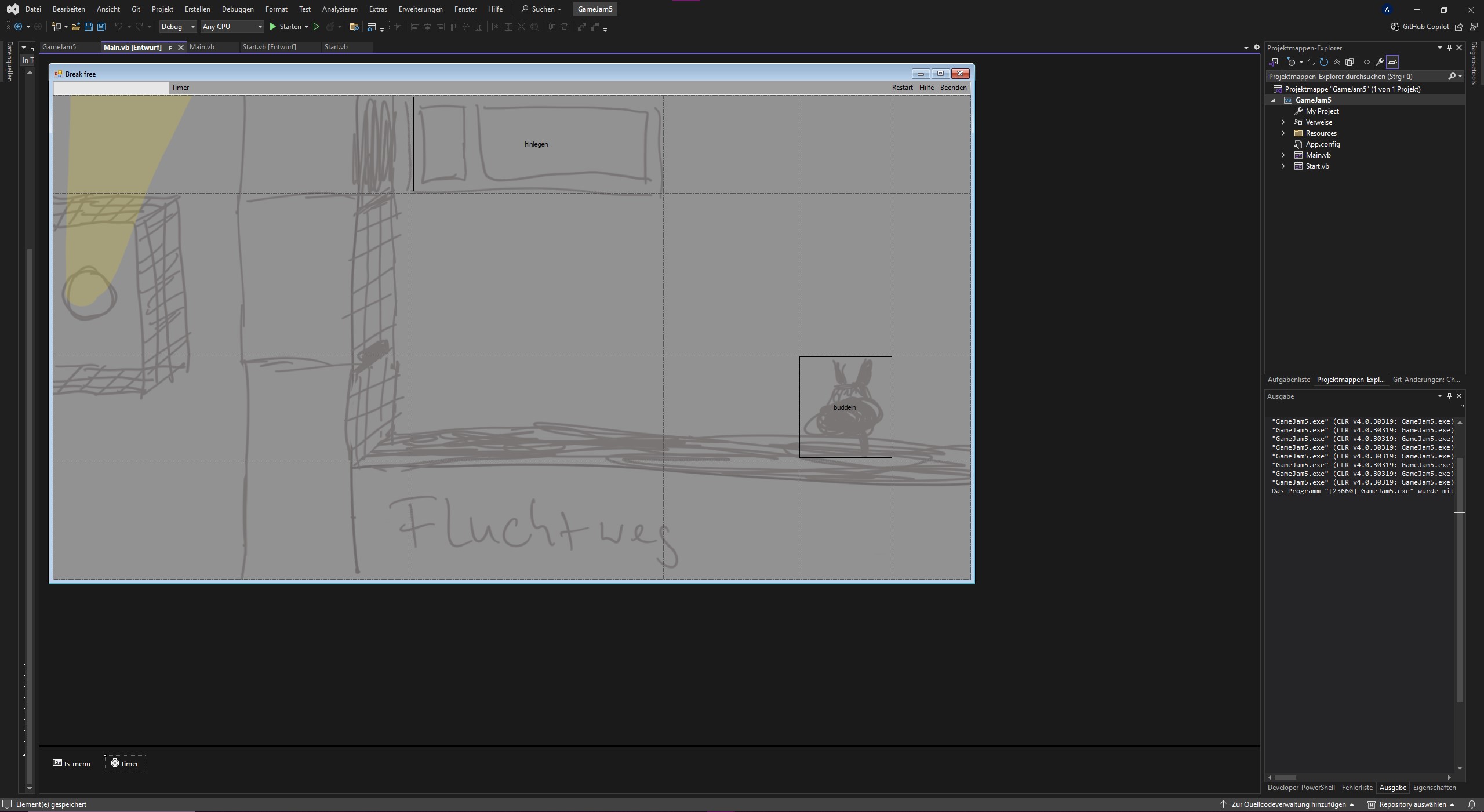Select the hinlegen button on the form

click(x=536, y=144)
